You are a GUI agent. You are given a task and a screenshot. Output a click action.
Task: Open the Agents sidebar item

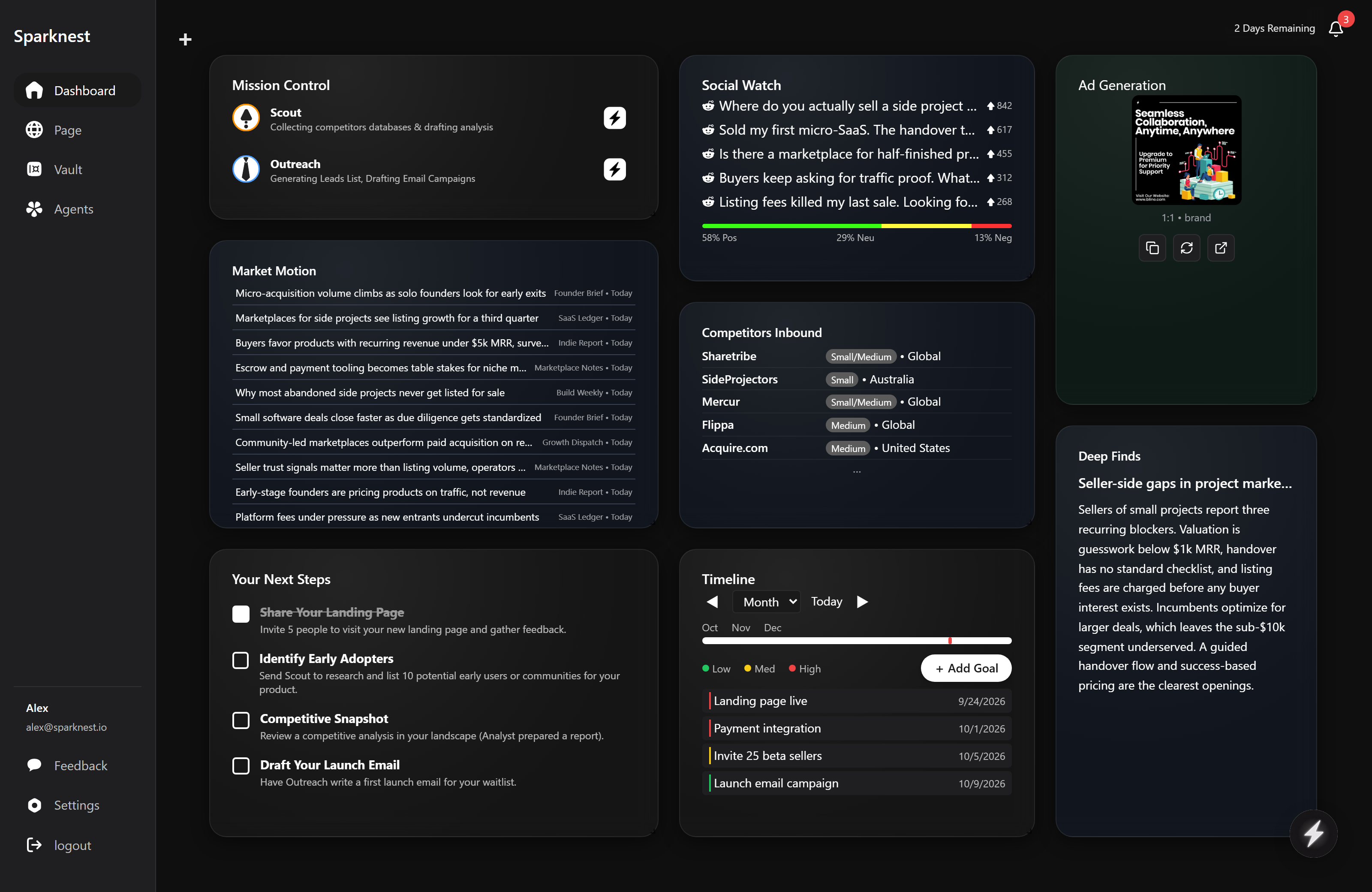pyautogui.click(x=77, y=209)
